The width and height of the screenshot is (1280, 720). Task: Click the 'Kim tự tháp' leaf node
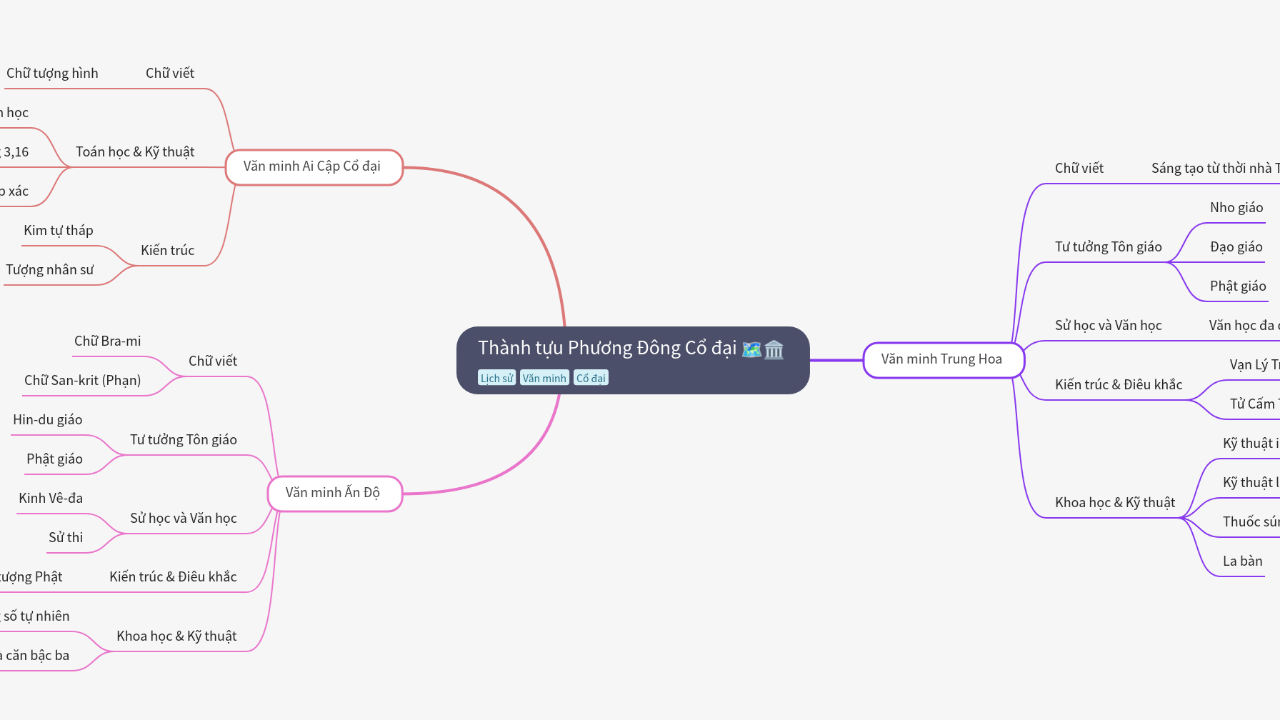click(58, 231)
